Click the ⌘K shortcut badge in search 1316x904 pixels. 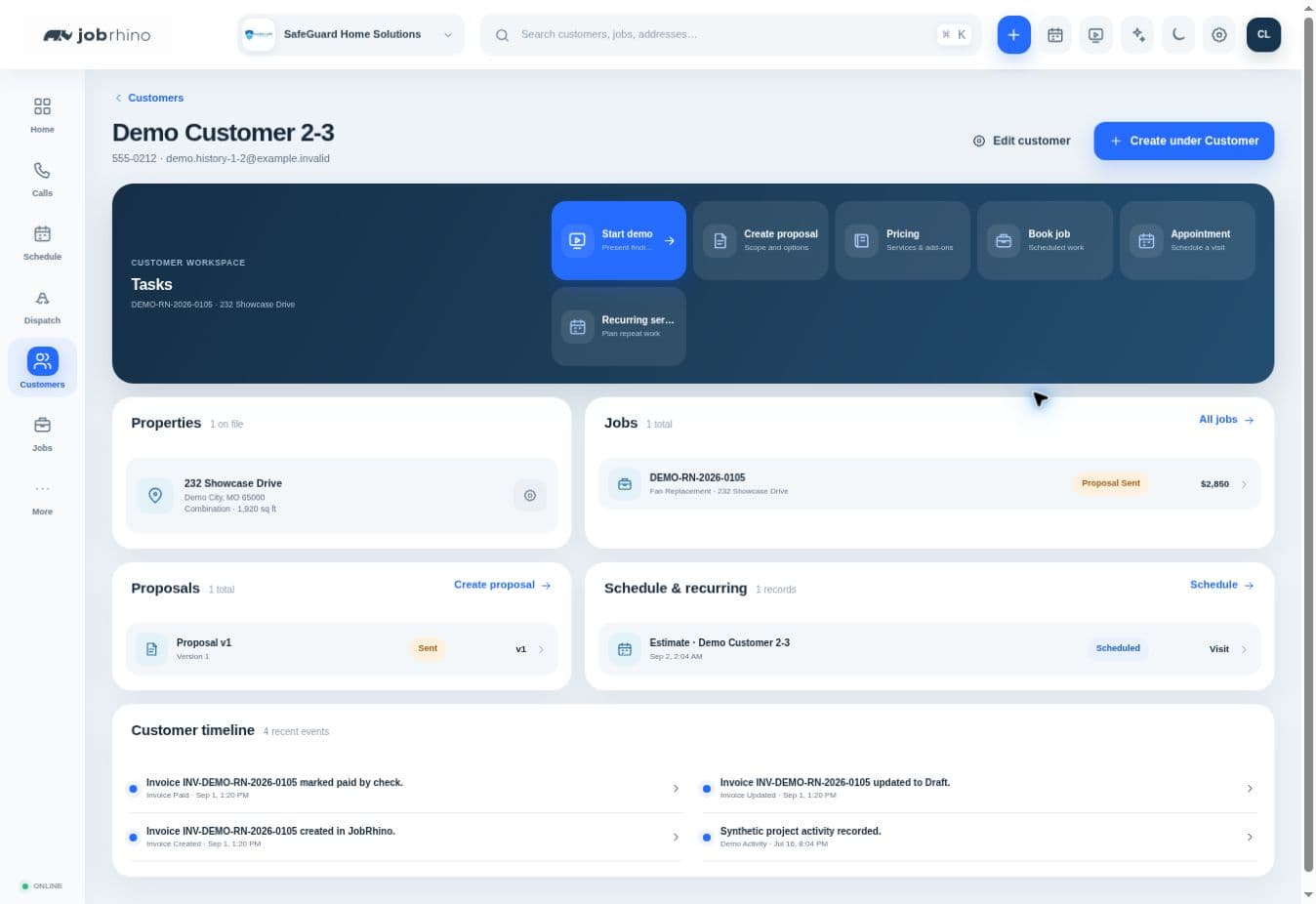click(954, 35)
